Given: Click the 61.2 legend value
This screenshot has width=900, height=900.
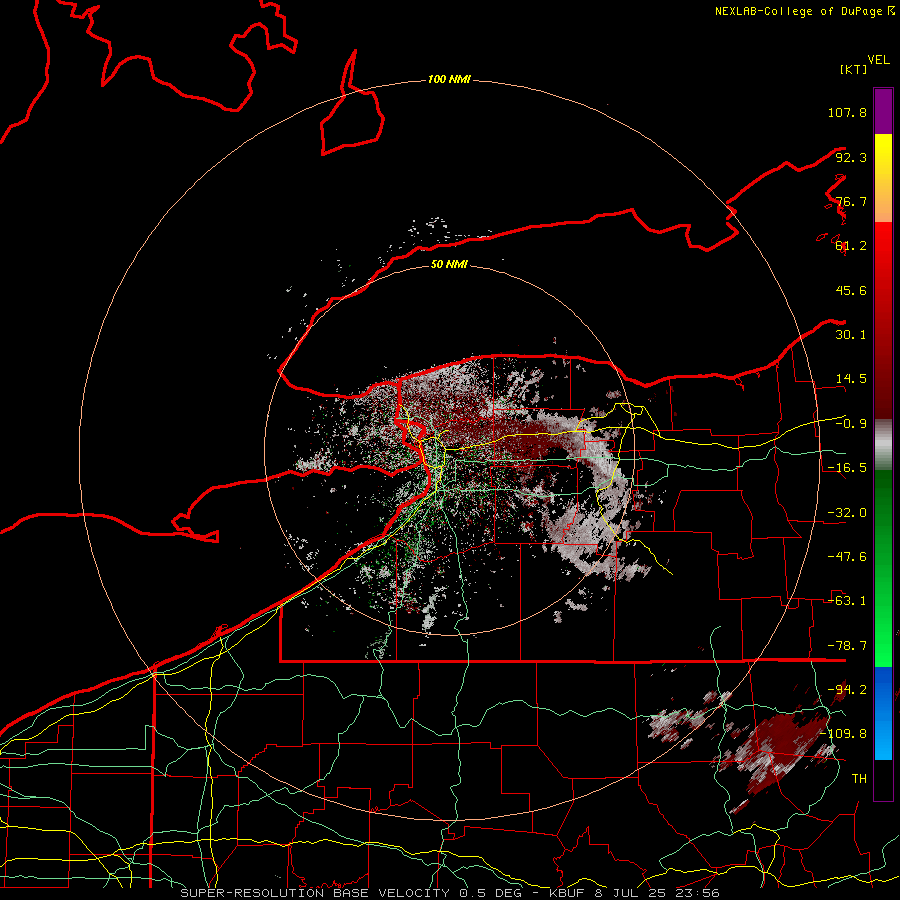Looking at the screenshot, I should tap(851, 246).
